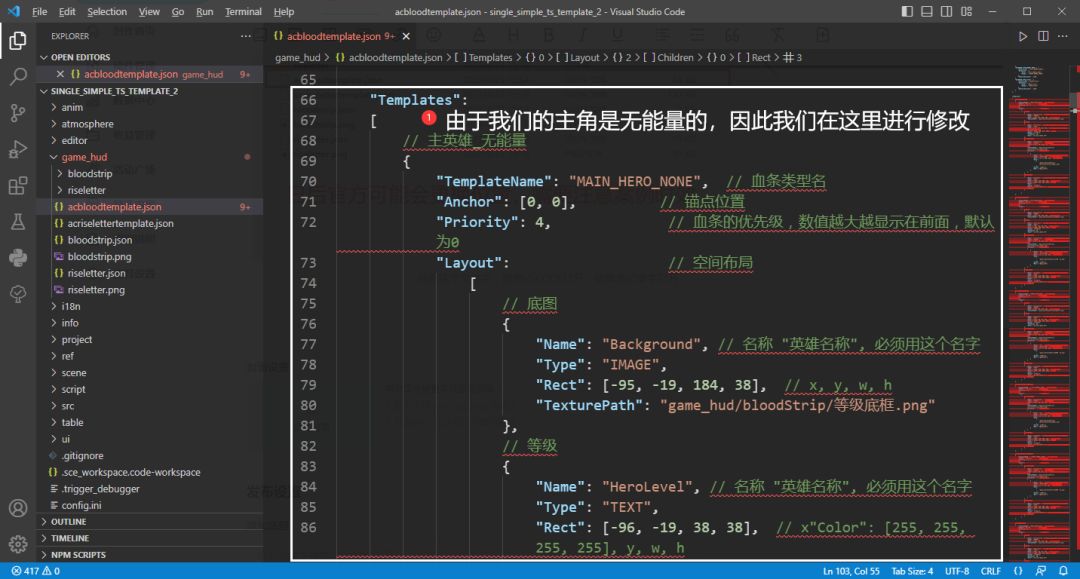The image size is (1080, 579).
Task: Open the Terminal menu
Action: tap(243, 12)
